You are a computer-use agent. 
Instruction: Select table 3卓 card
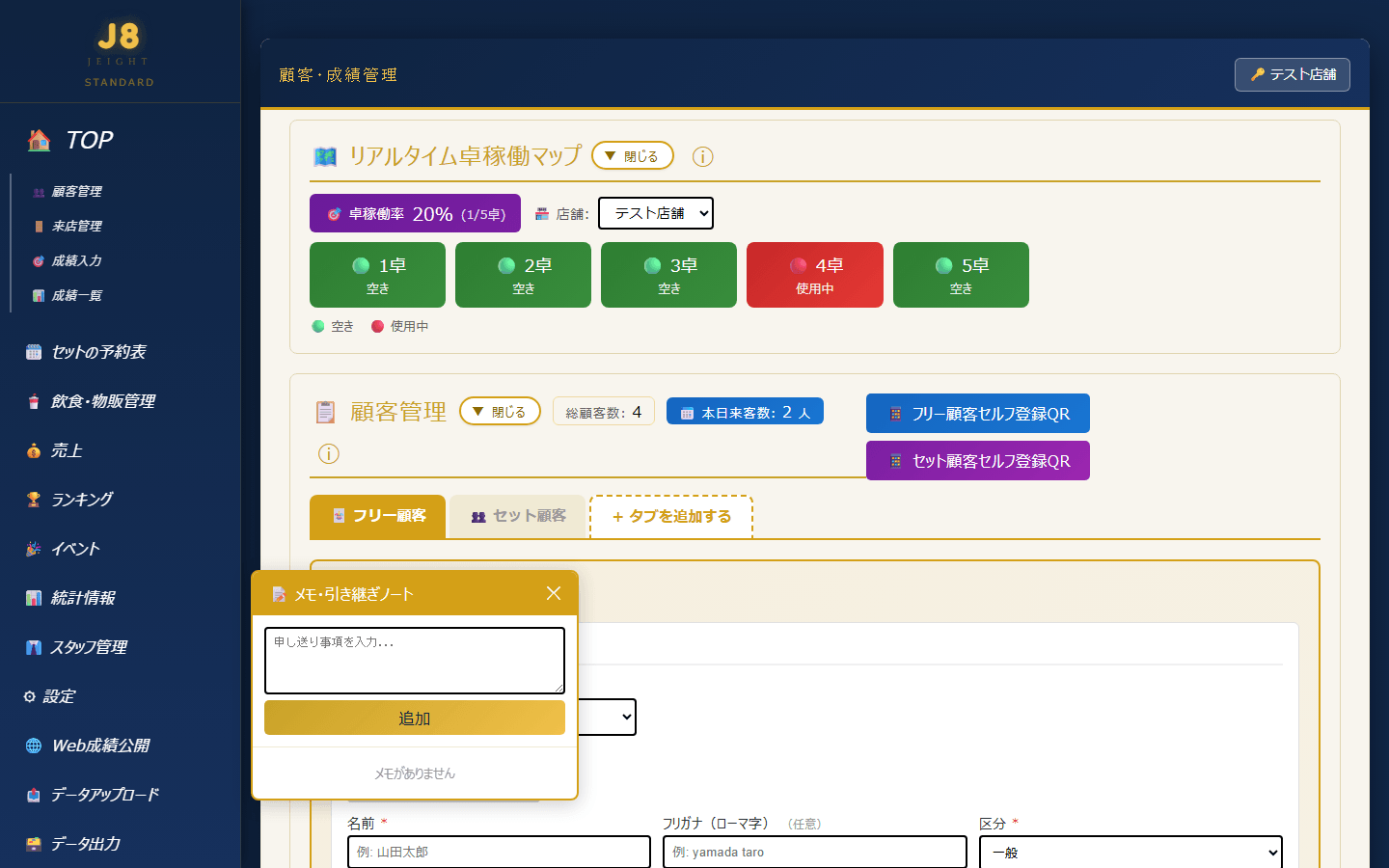pyautogui.click(x=668, y=275)
